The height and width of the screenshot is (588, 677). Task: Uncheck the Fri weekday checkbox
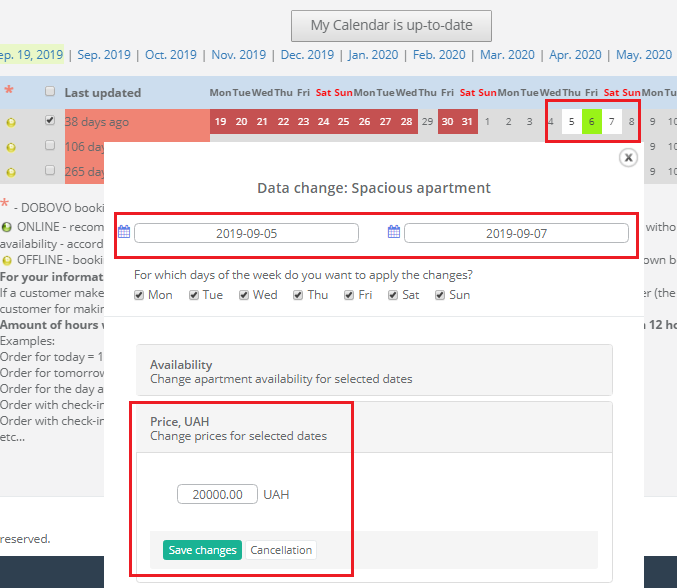(x=349, y=295)
